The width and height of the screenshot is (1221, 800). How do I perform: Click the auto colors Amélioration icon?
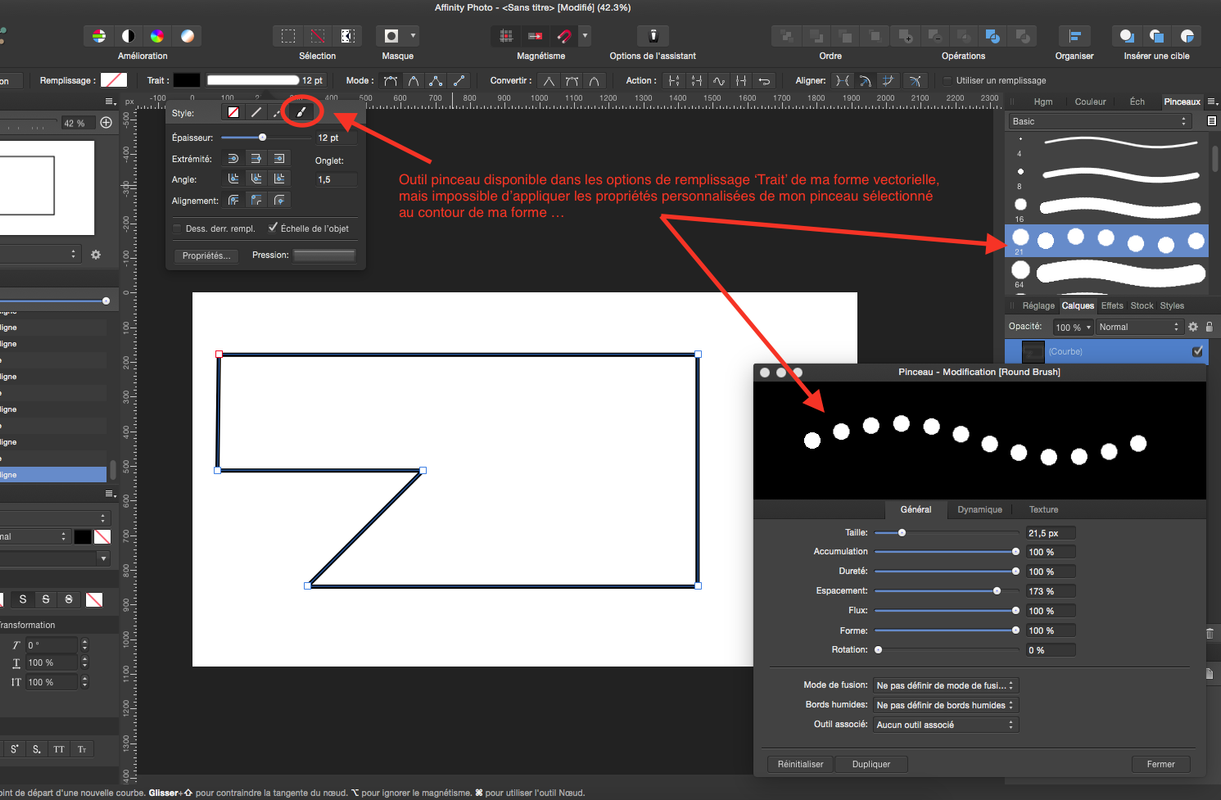tap(158, 36)
